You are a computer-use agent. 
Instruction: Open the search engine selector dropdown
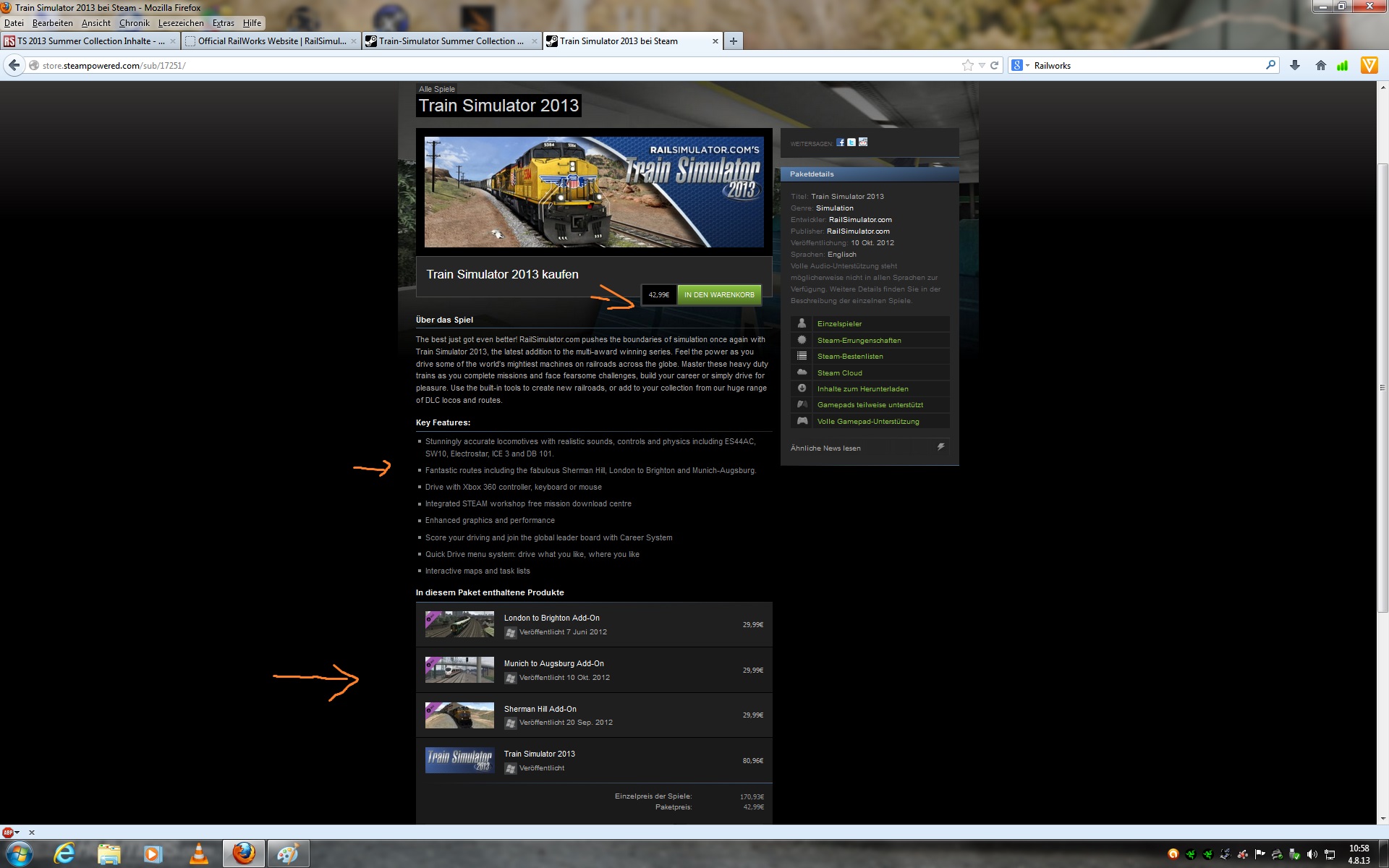(x=1020, y=65)
